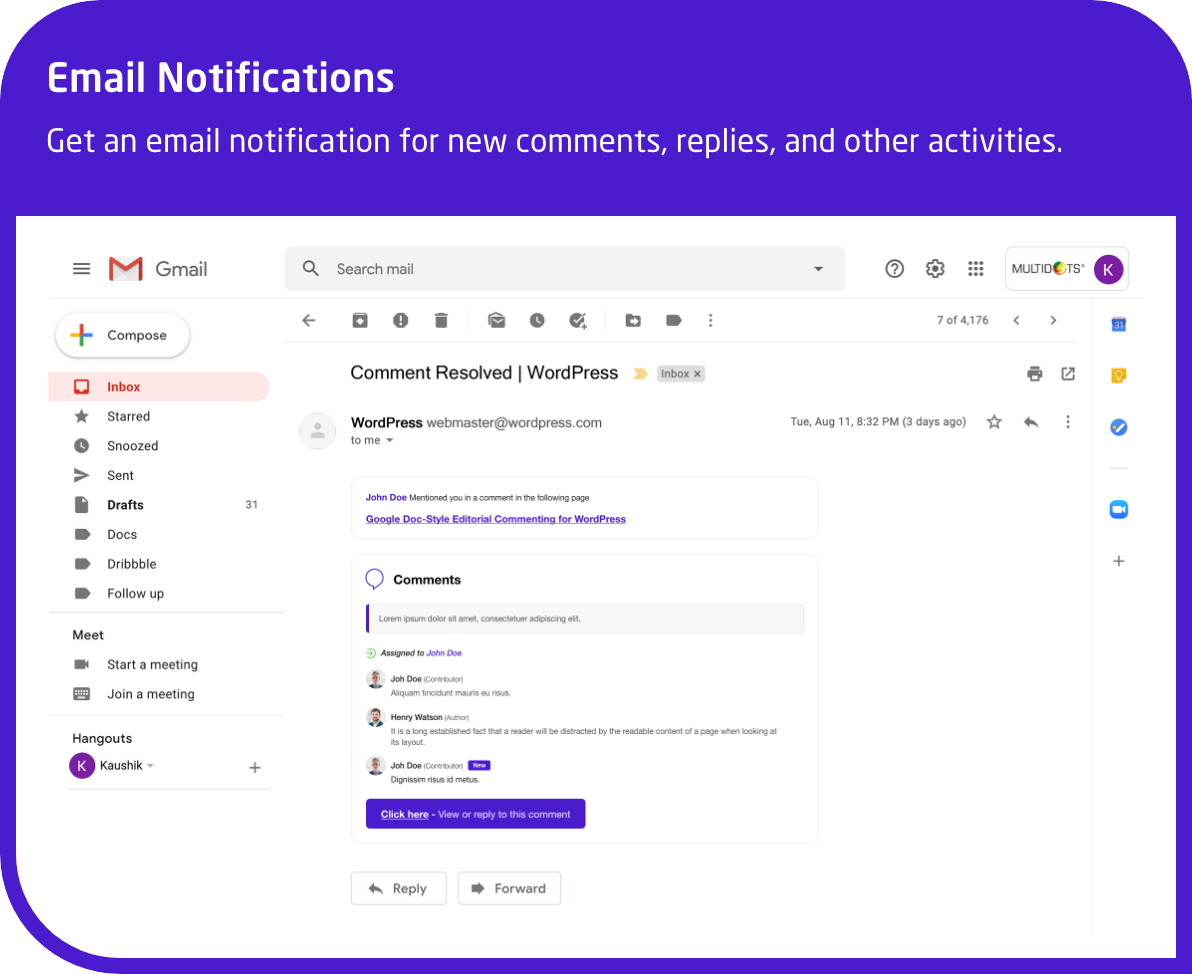
Task: Compose a new email
Action: point(122,335)
